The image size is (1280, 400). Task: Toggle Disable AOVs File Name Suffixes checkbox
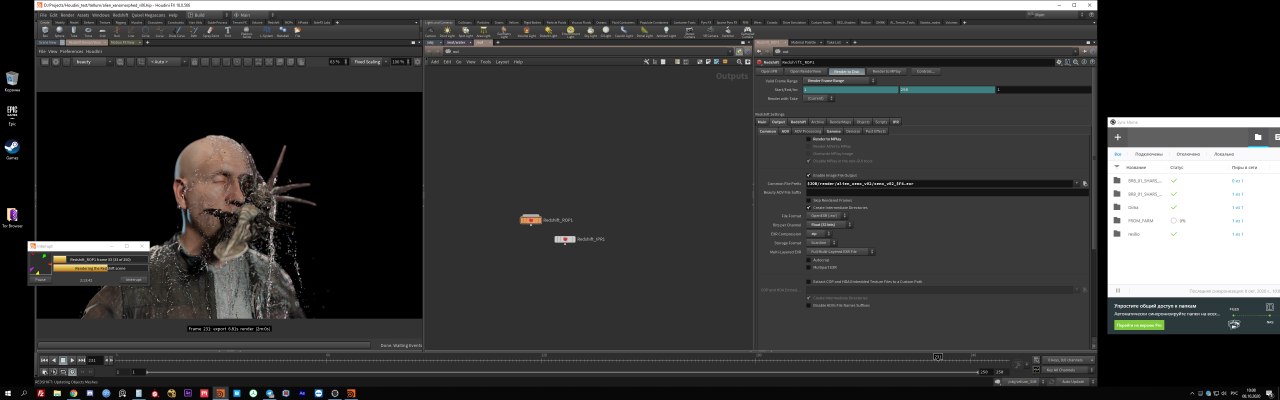809,305
